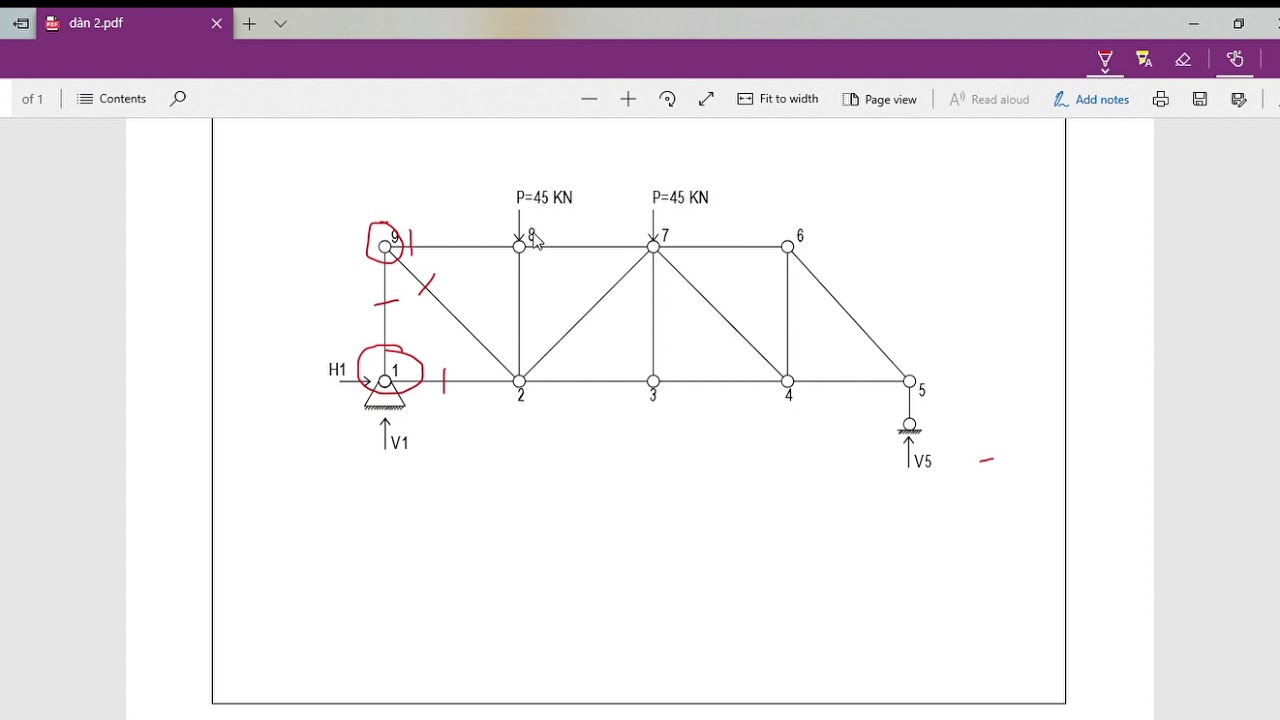Click the 'of 1' page count
Image resolution: width=1280 pixels, height=720 pixels.
(x=32, y=99)
